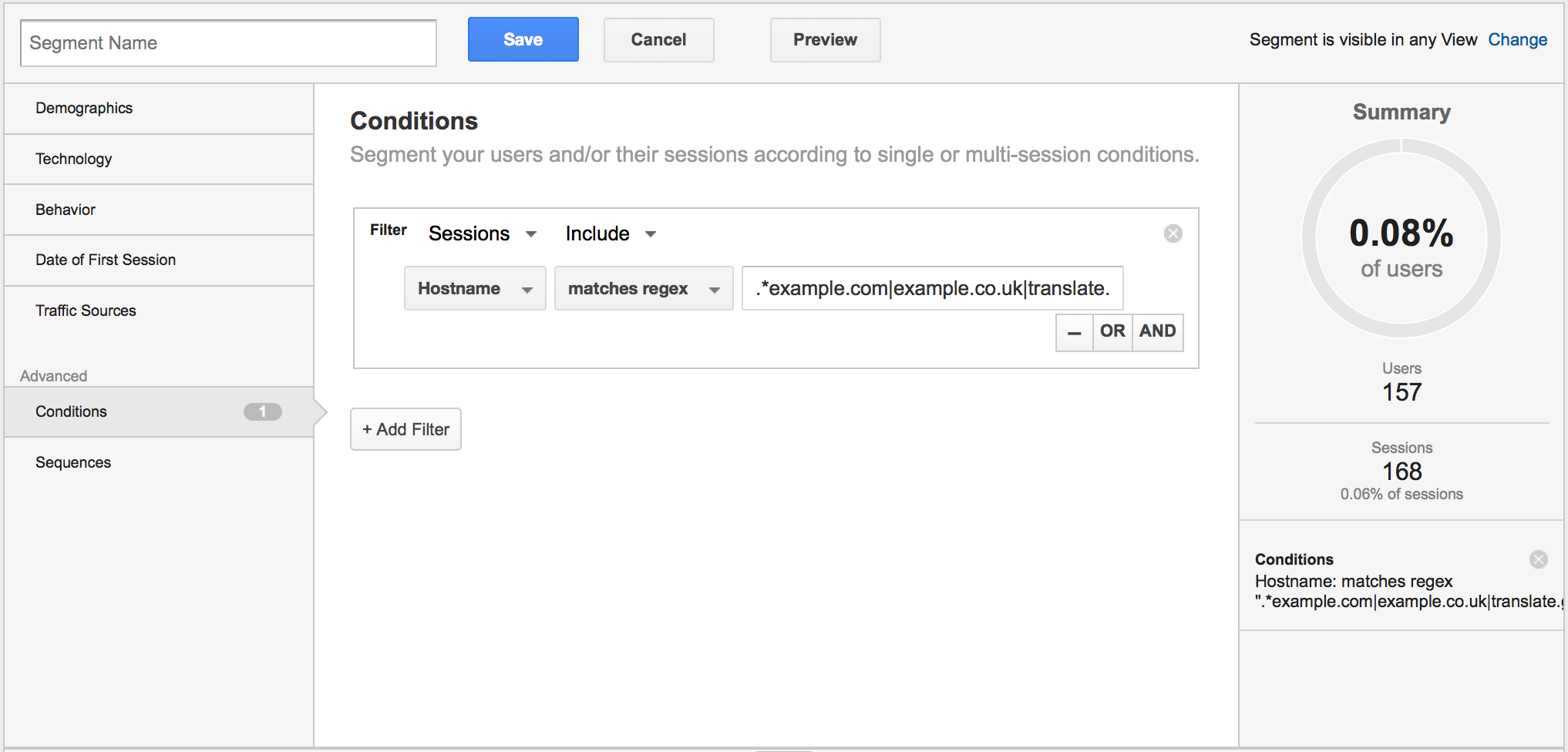Remove the Hostname filter block
This screenshot has height=752, width=1568.
coord(1173,233)
